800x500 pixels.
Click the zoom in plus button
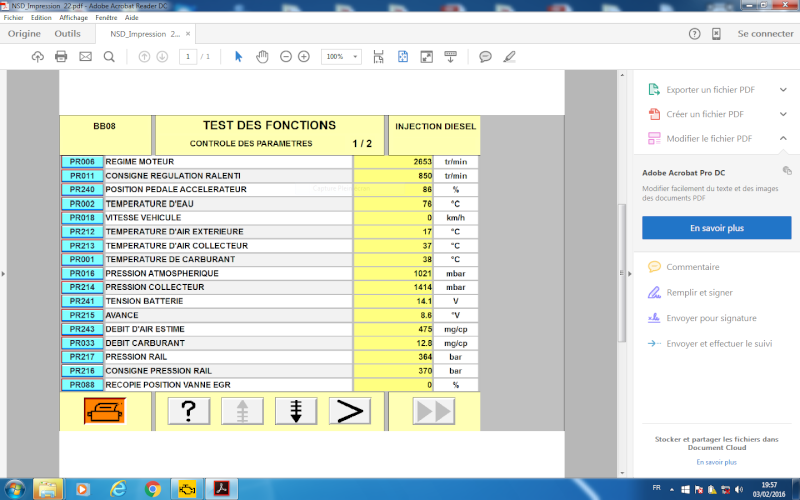click(x=304, y=57)
